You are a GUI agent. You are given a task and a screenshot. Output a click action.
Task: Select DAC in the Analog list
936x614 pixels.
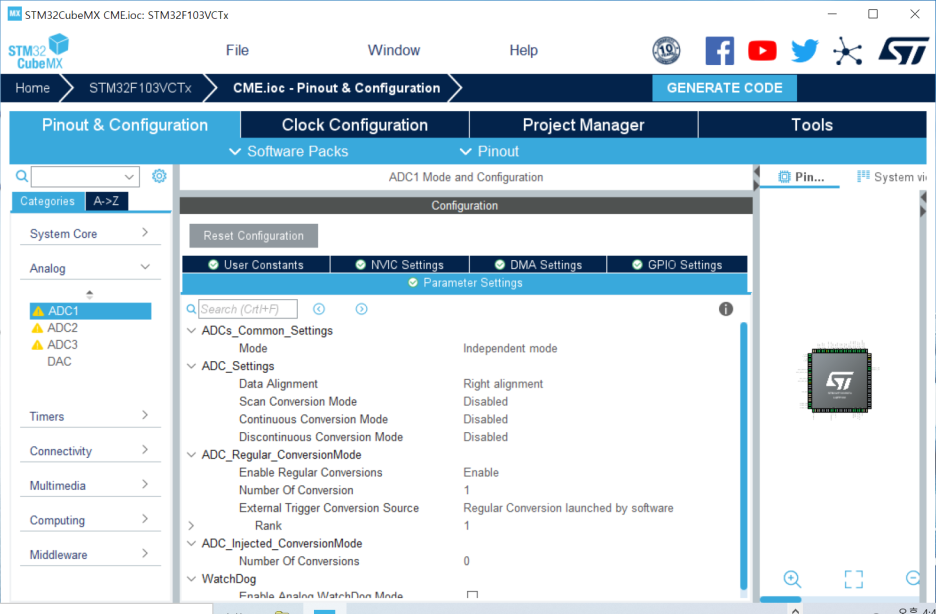(59, 362)
